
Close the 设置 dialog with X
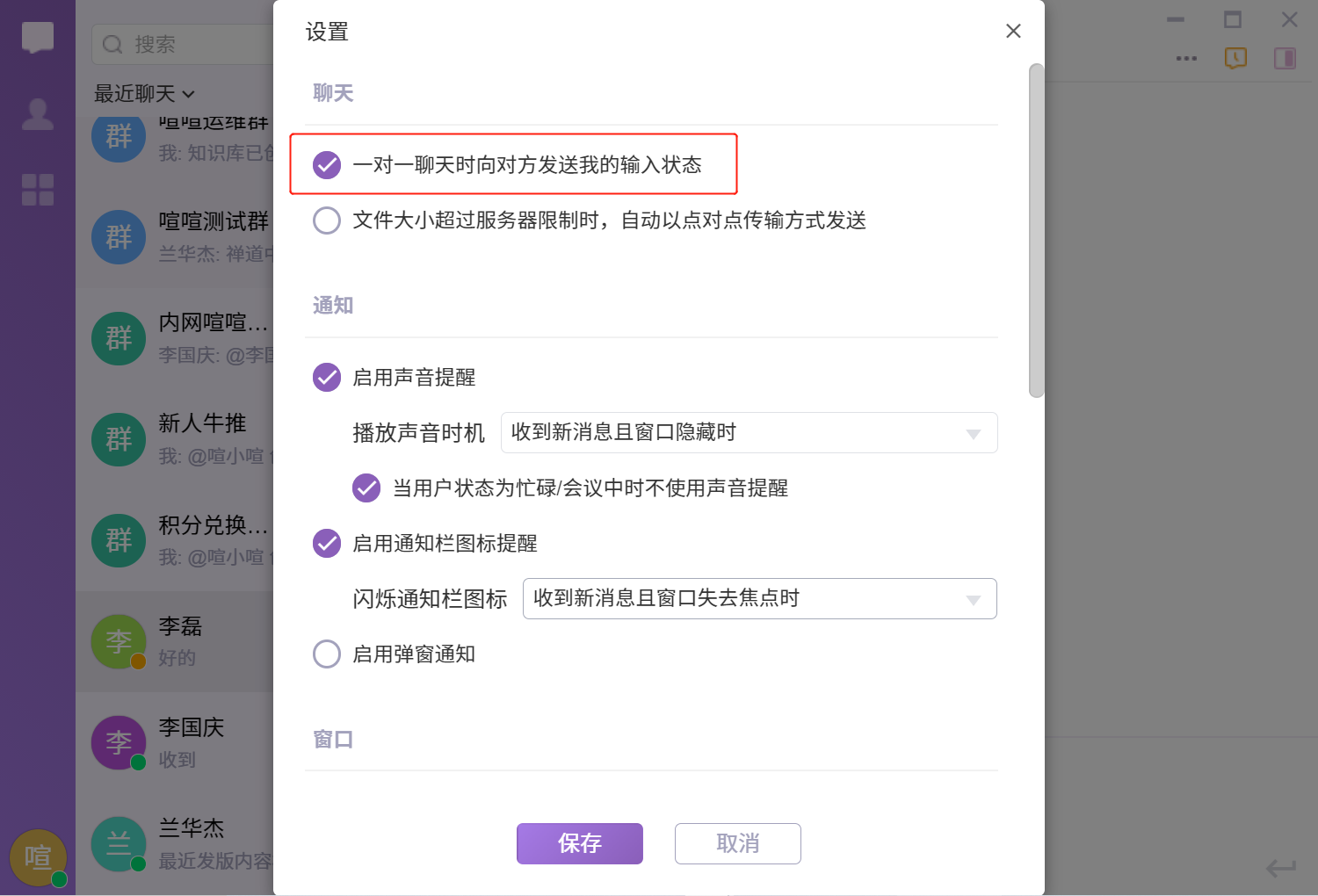1013,31
